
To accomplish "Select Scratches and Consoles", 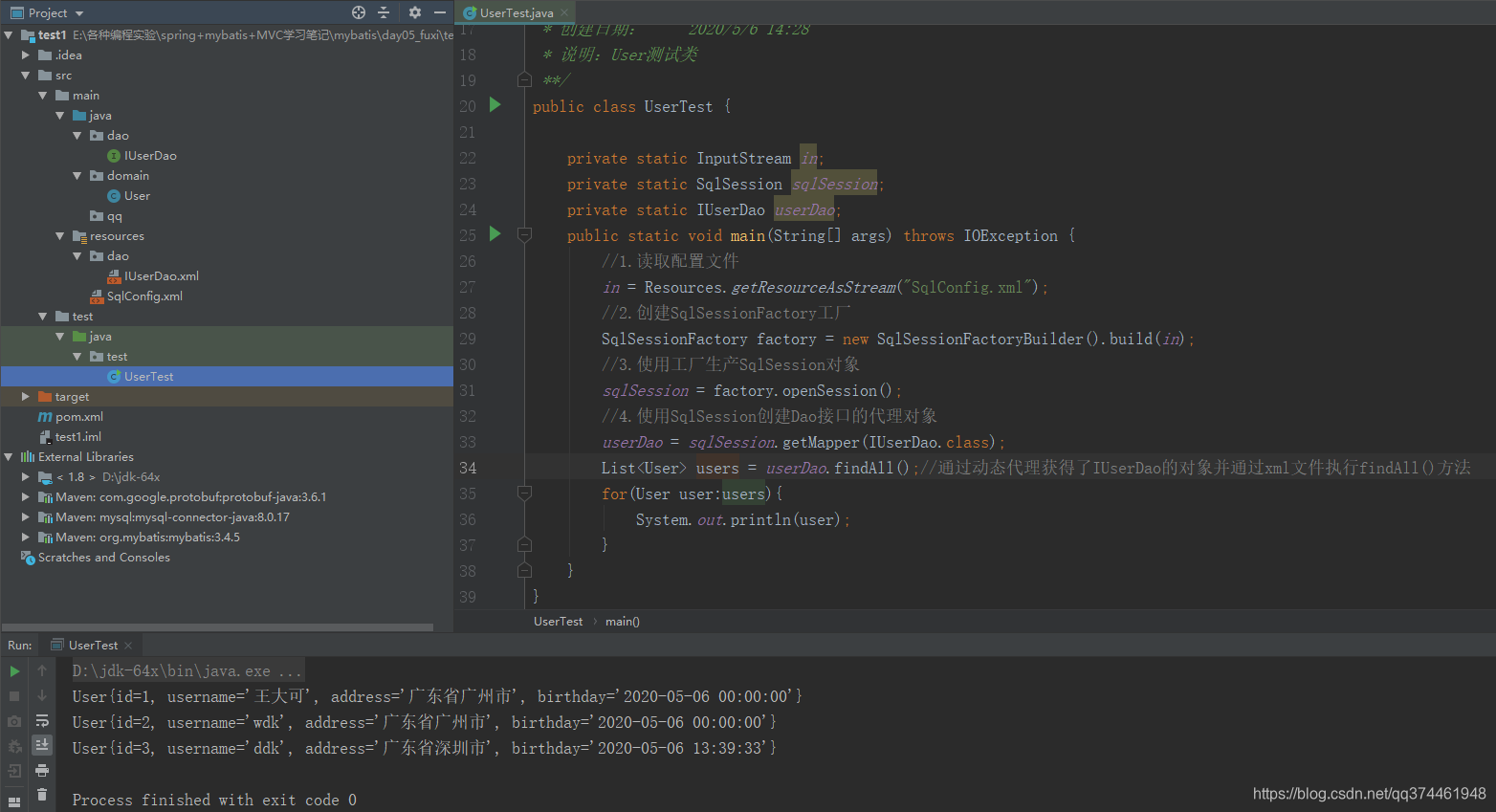I will click(104, 558).
